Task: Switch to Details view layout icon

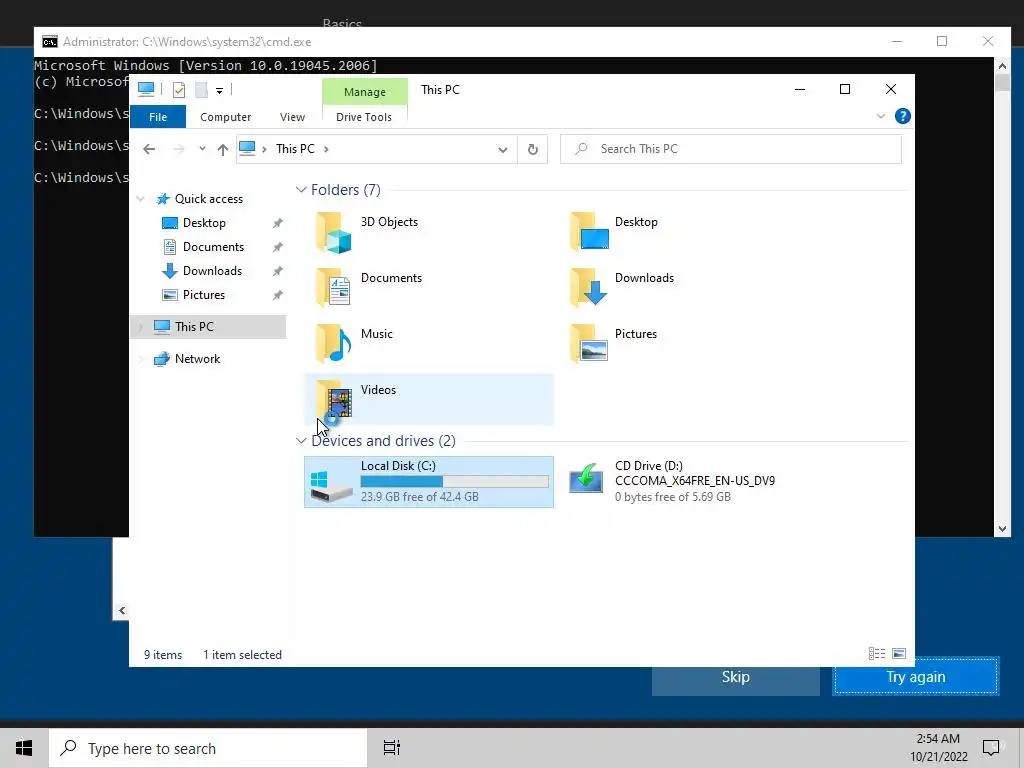Action: [877, 654]
